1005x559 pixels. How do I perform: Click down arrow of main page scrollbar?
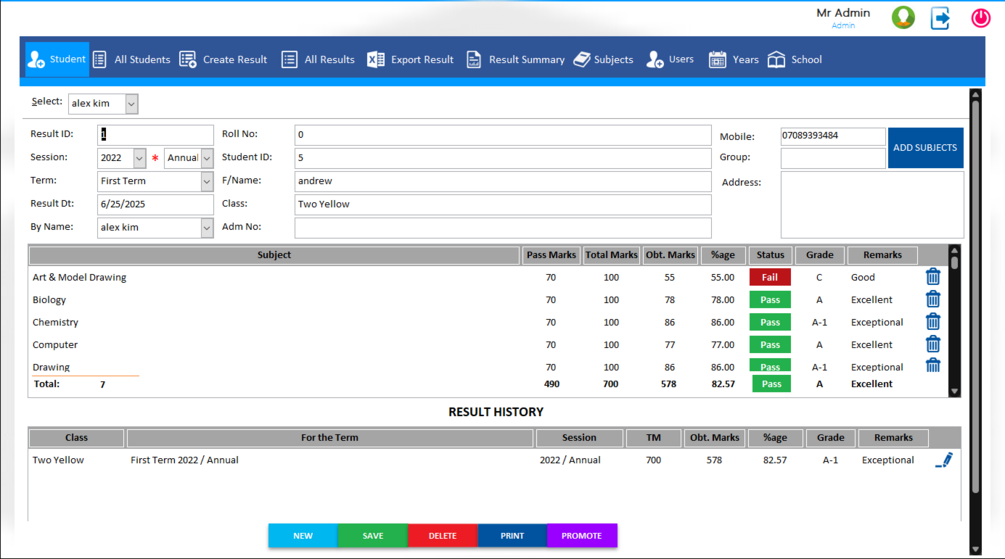[976, 549]
